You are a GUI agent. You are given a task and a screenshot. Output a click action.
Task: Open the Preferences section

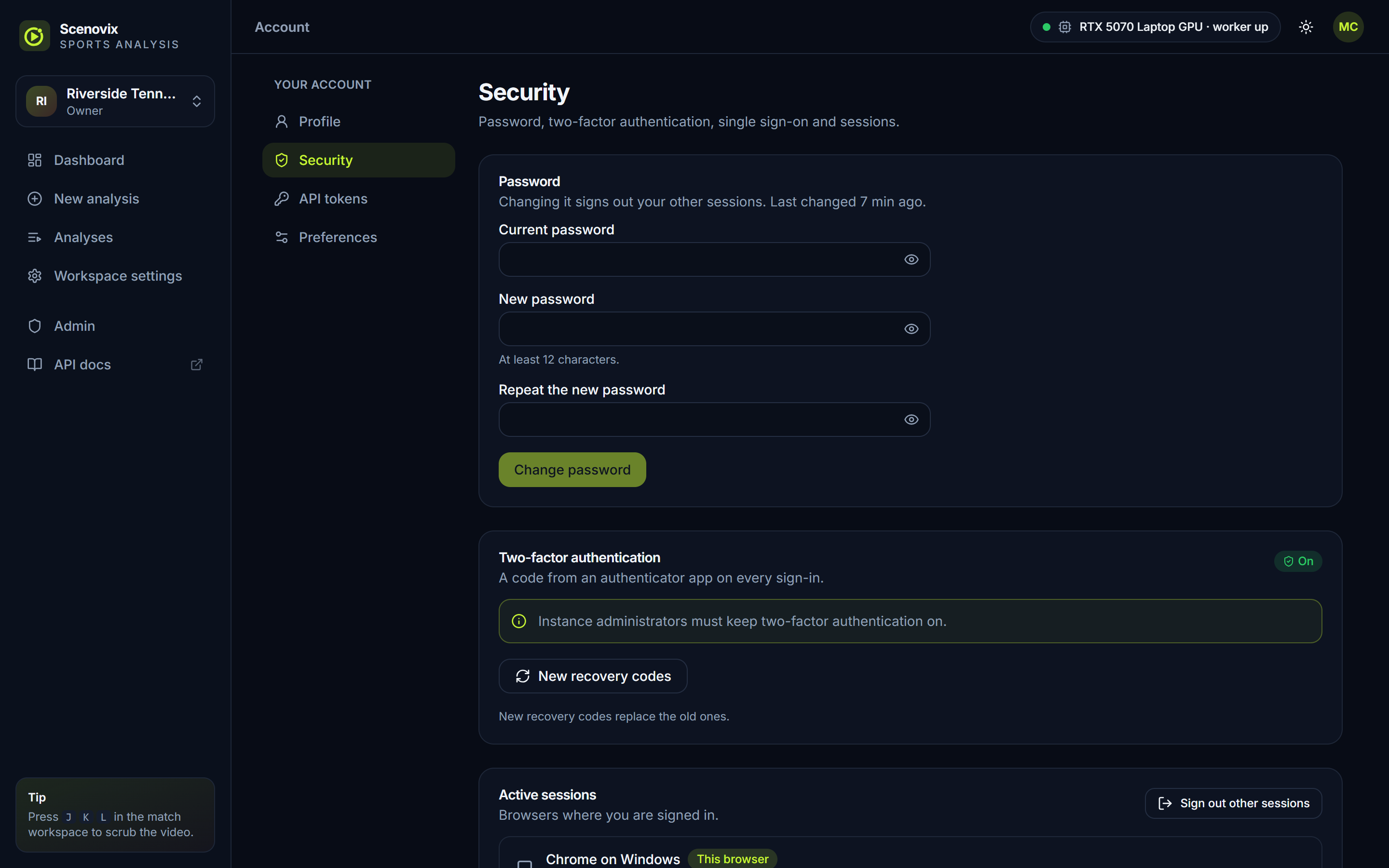click(x=359, y=237)
